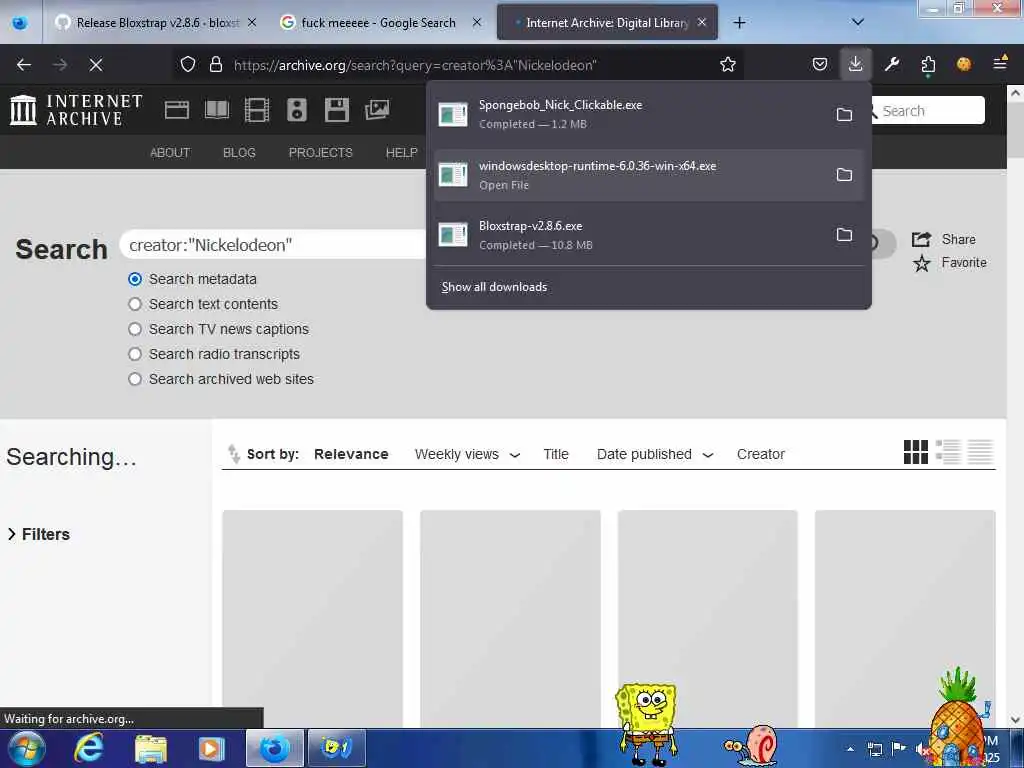
Task: Open the Software floppy disk icon
Action: click(337, 110)
